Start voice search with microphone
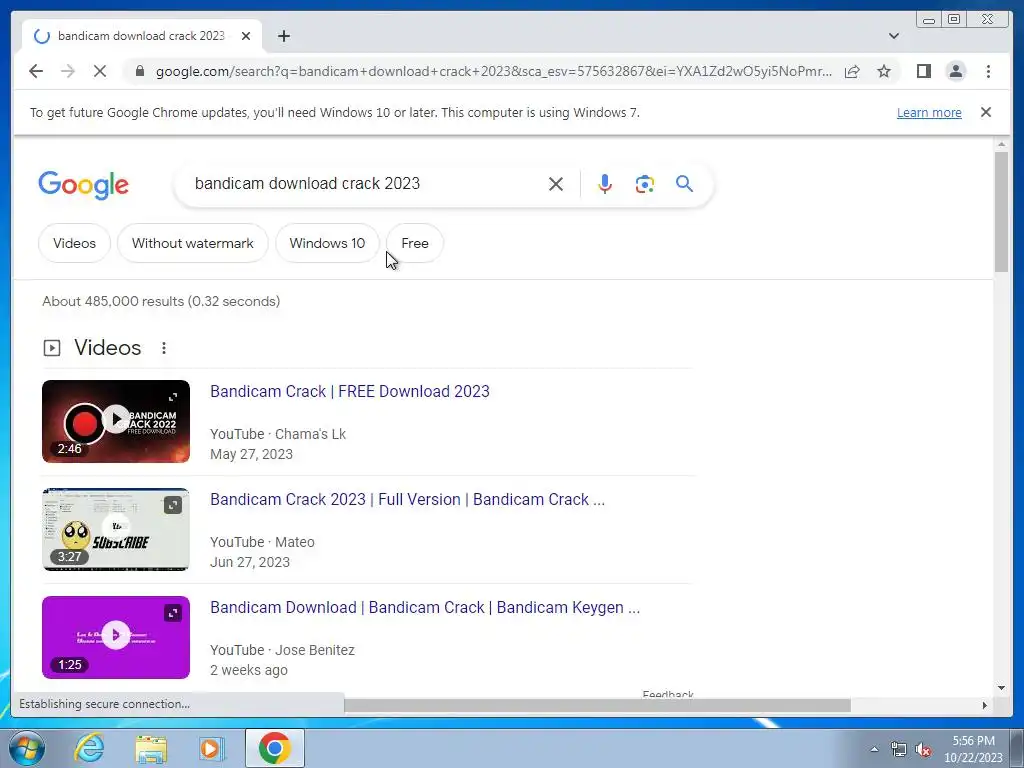 point(605,184)
